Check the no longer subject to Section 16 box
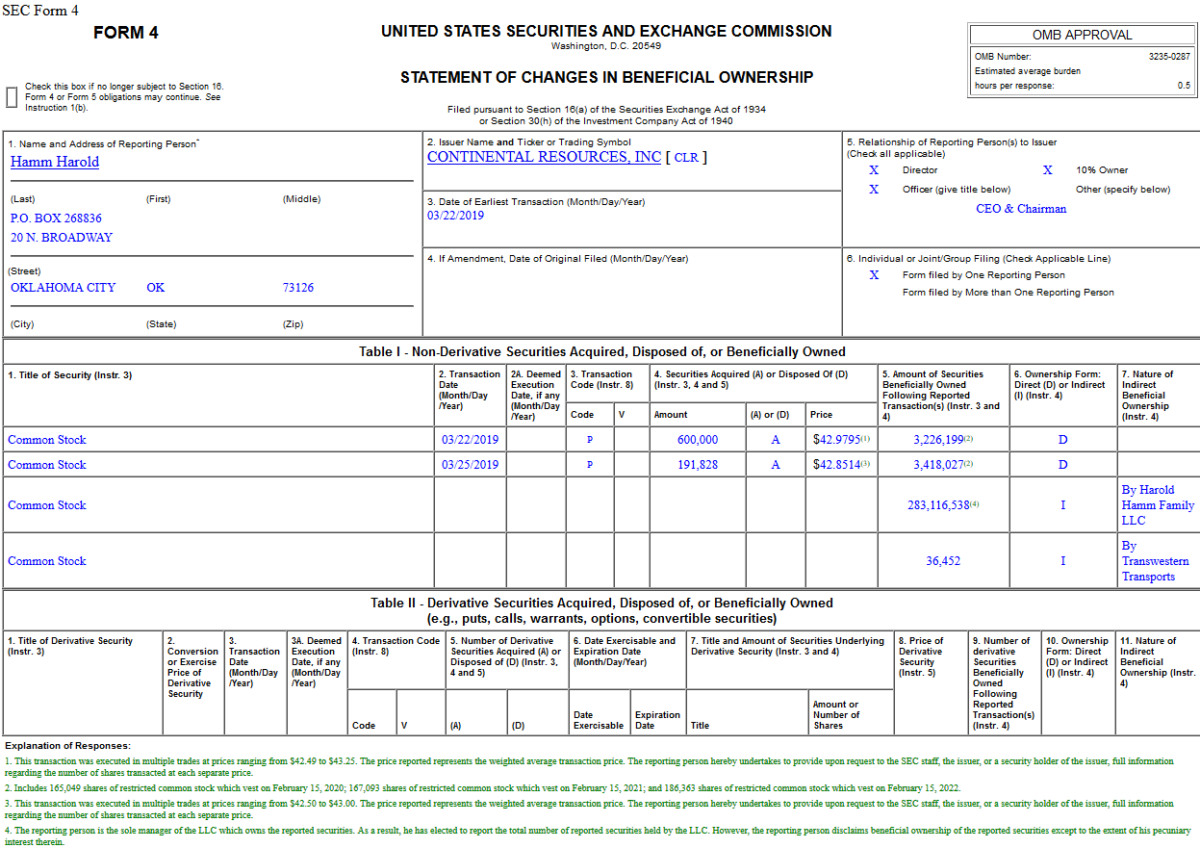The width and height of the screenshot is (1200, 848). (12, 97)
